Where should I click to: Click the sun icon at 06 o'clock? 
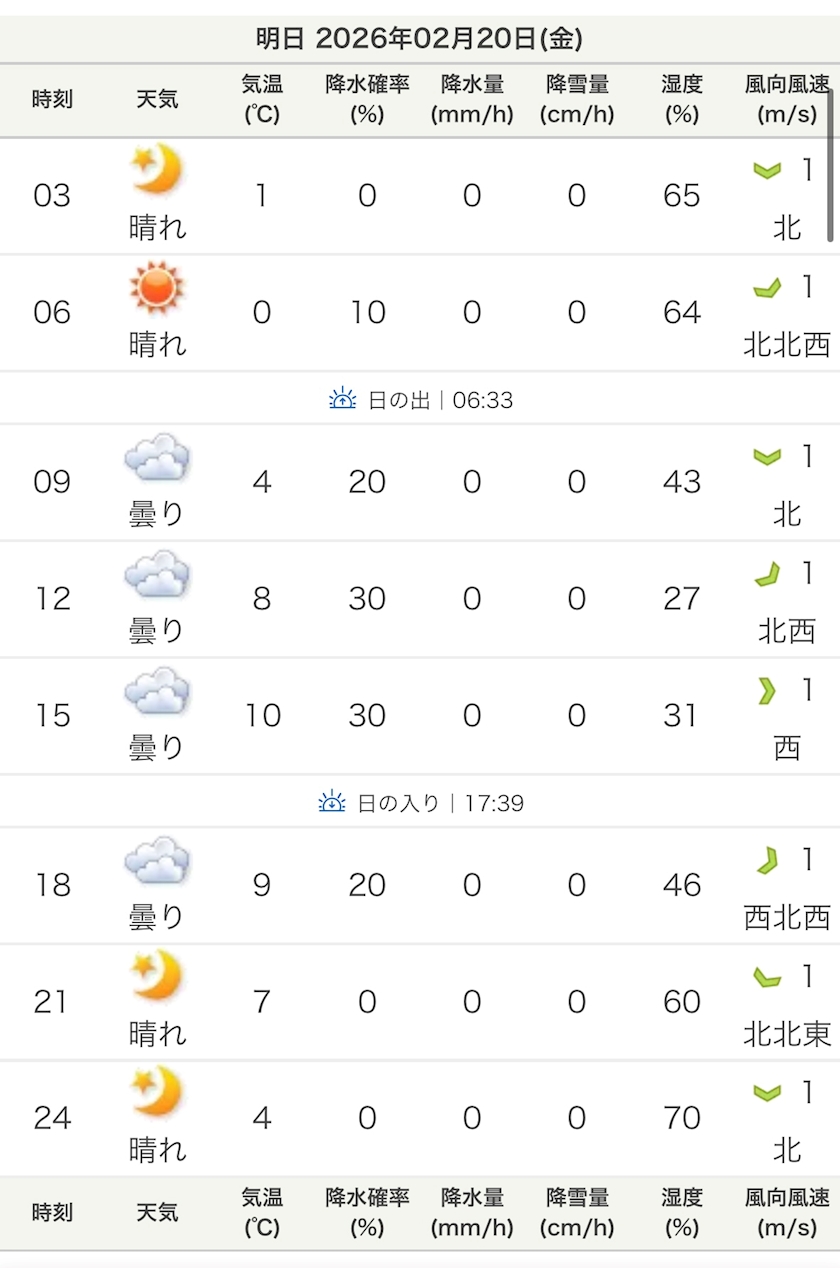coord(157,287)
